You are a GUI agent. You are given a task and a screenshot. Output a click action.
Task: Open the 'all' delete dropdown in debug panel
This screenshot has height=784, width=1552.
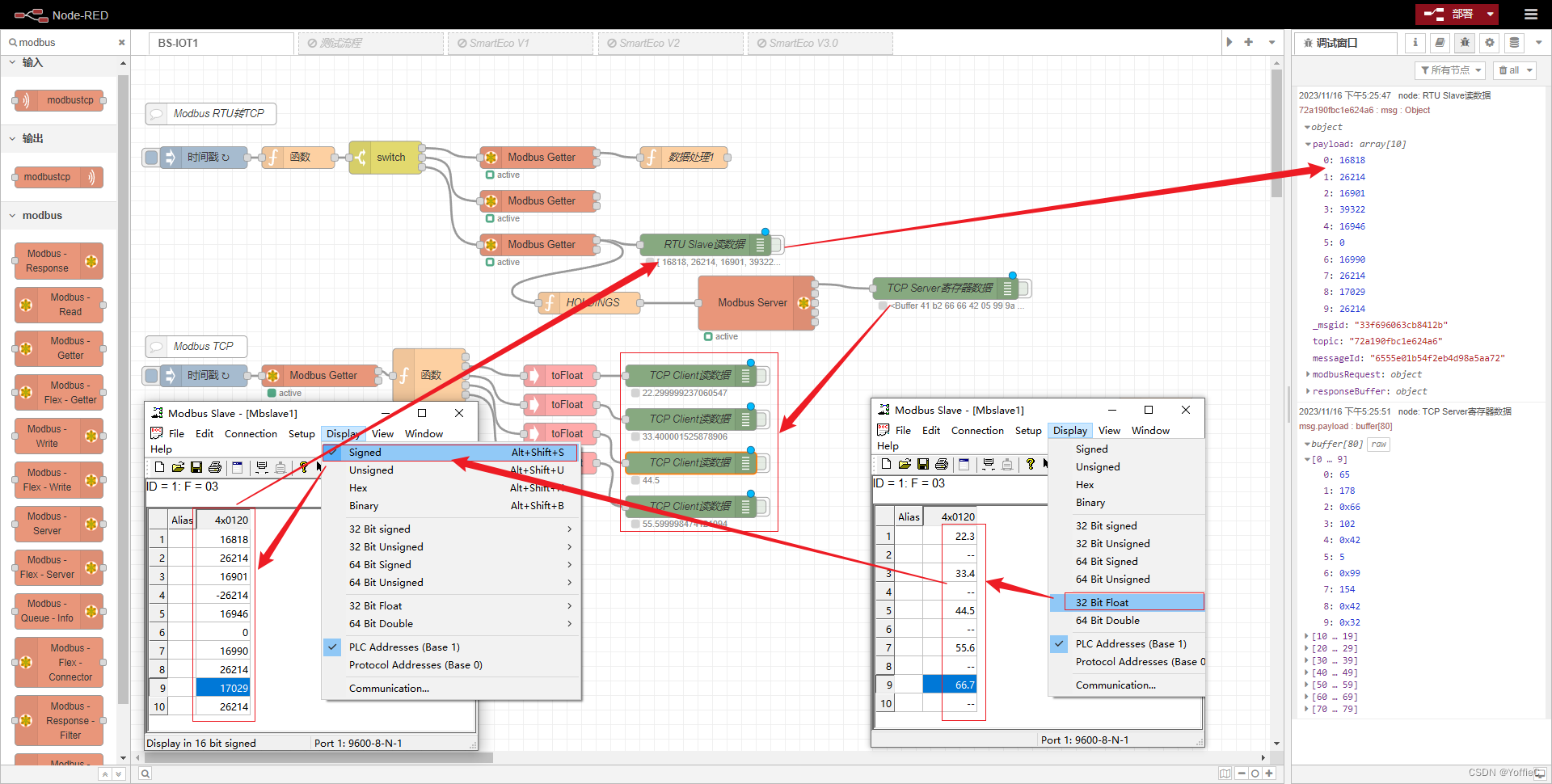[x=1514, y=70]
